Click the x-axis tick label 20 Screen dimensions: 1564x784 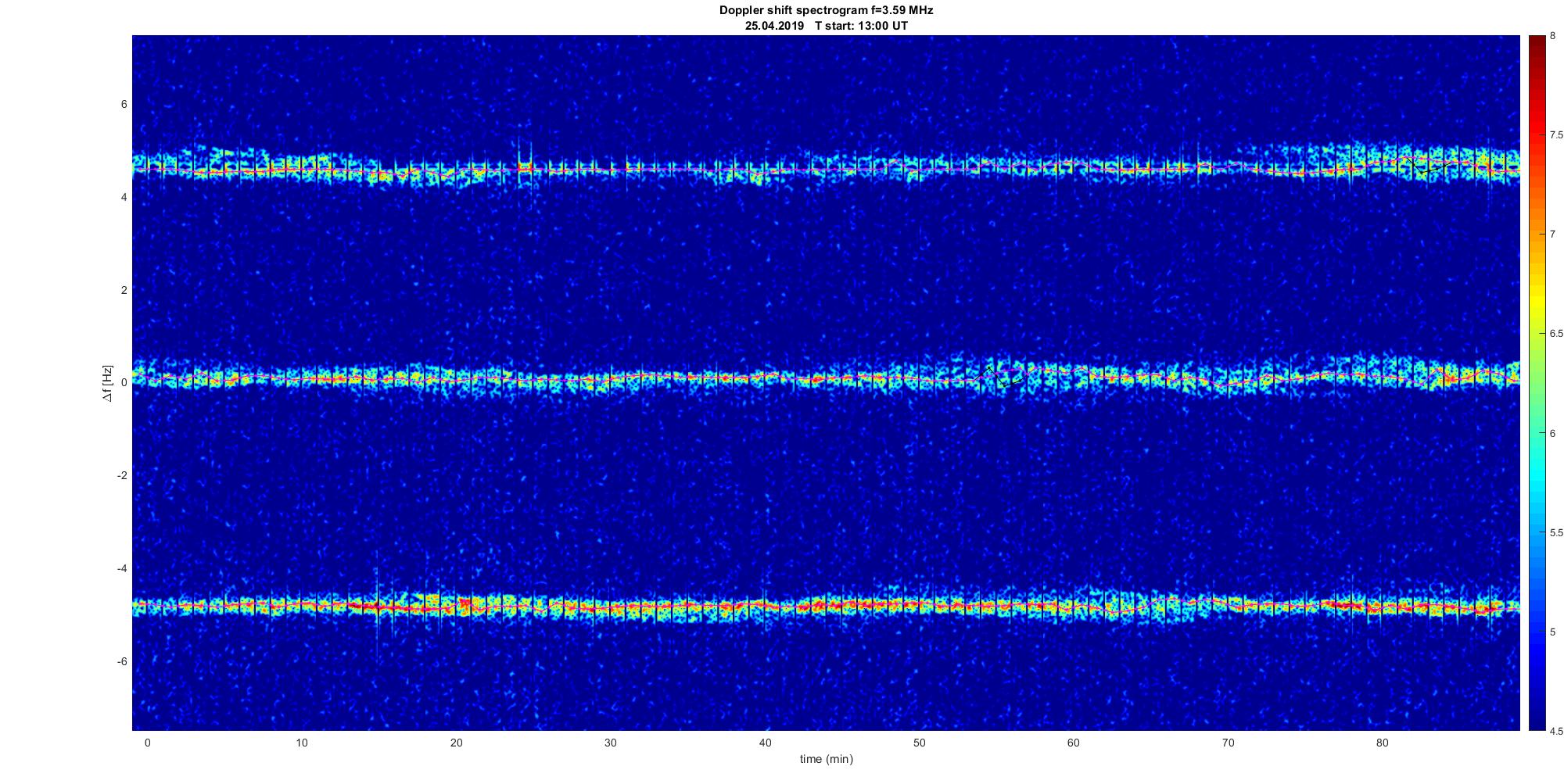[456, 743]
